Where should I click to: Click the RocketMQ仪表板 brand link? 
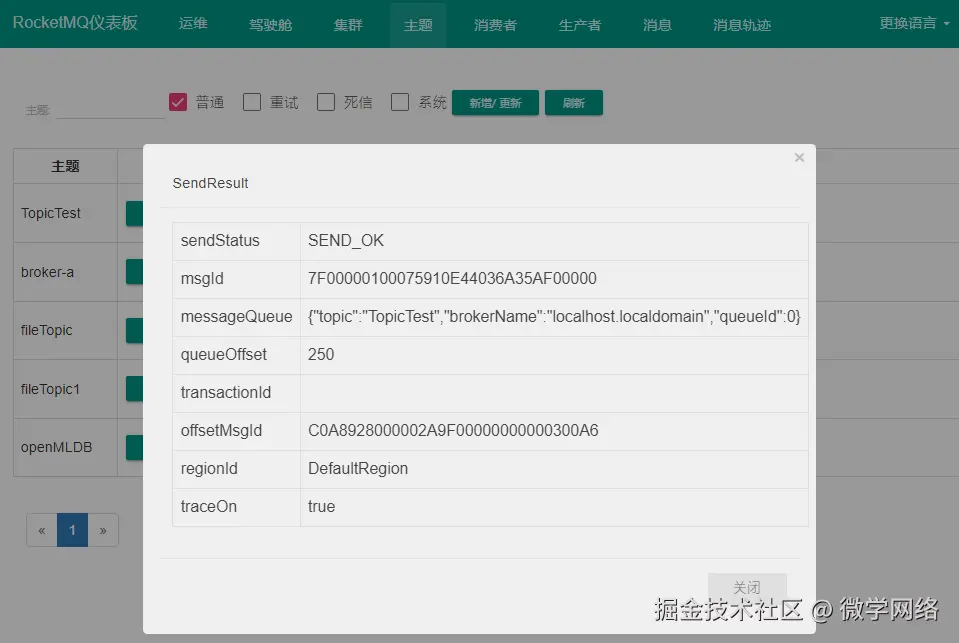[x=75, y=23]
